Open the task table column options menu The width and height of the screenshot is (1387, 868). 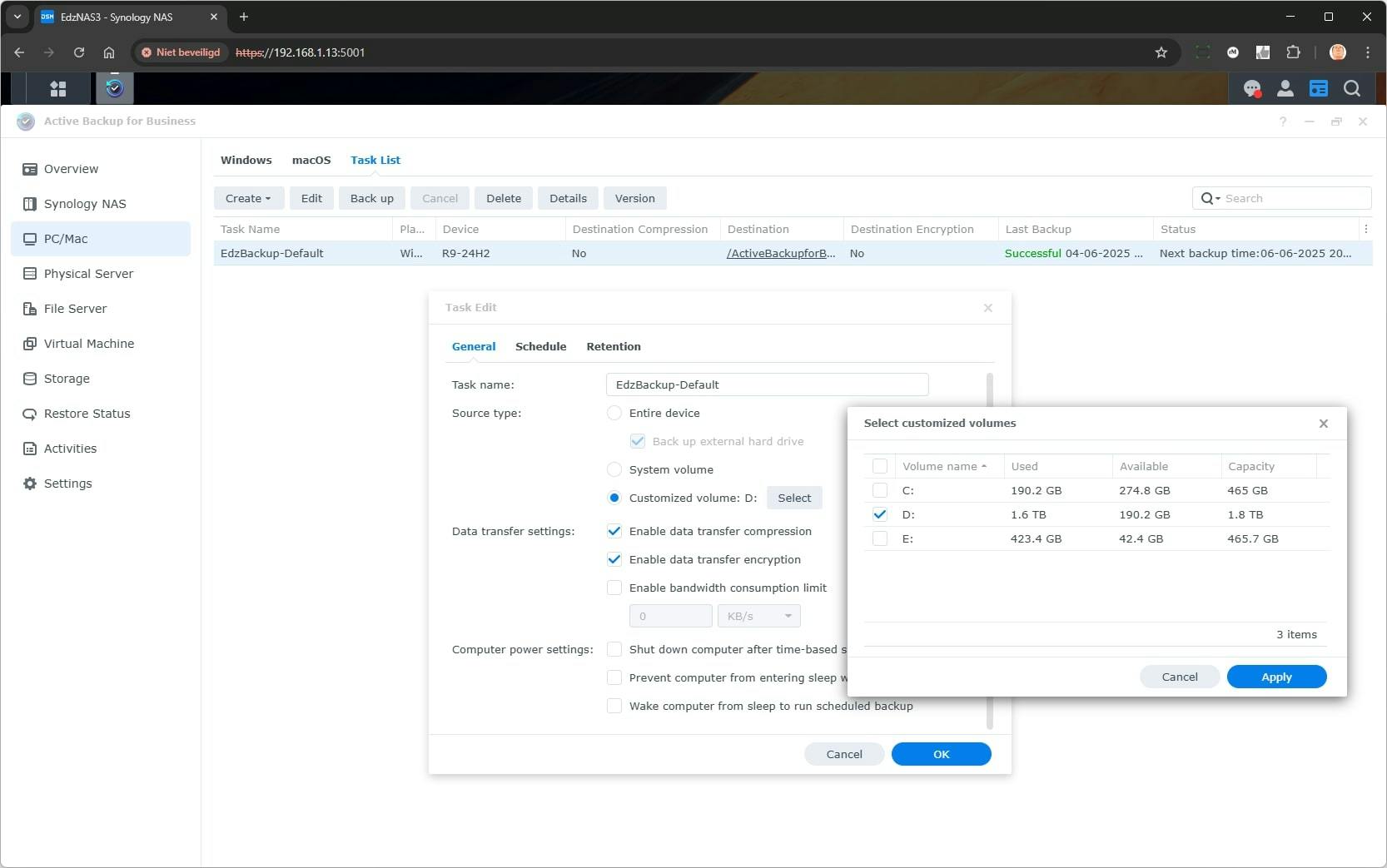(x=1365, y=229)
